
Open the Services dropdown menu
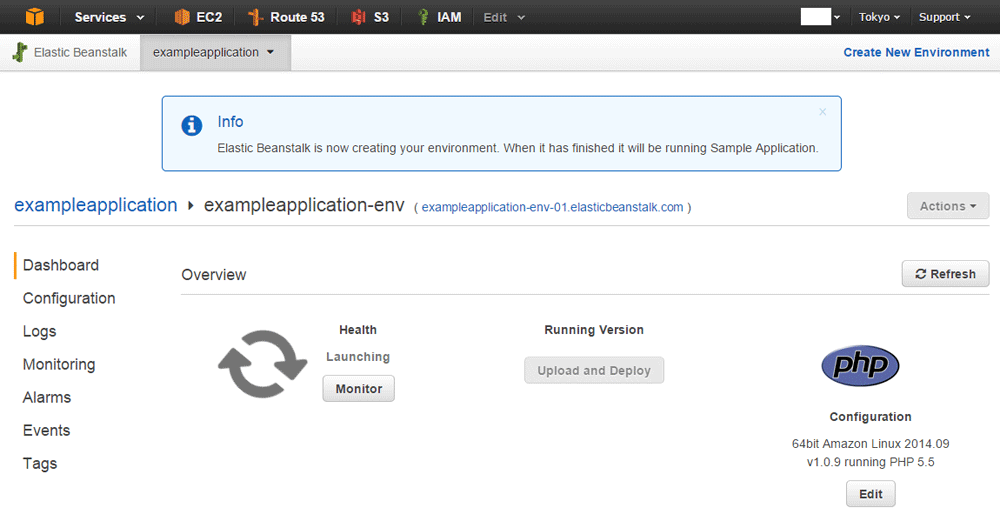click(x=109, y=17)
